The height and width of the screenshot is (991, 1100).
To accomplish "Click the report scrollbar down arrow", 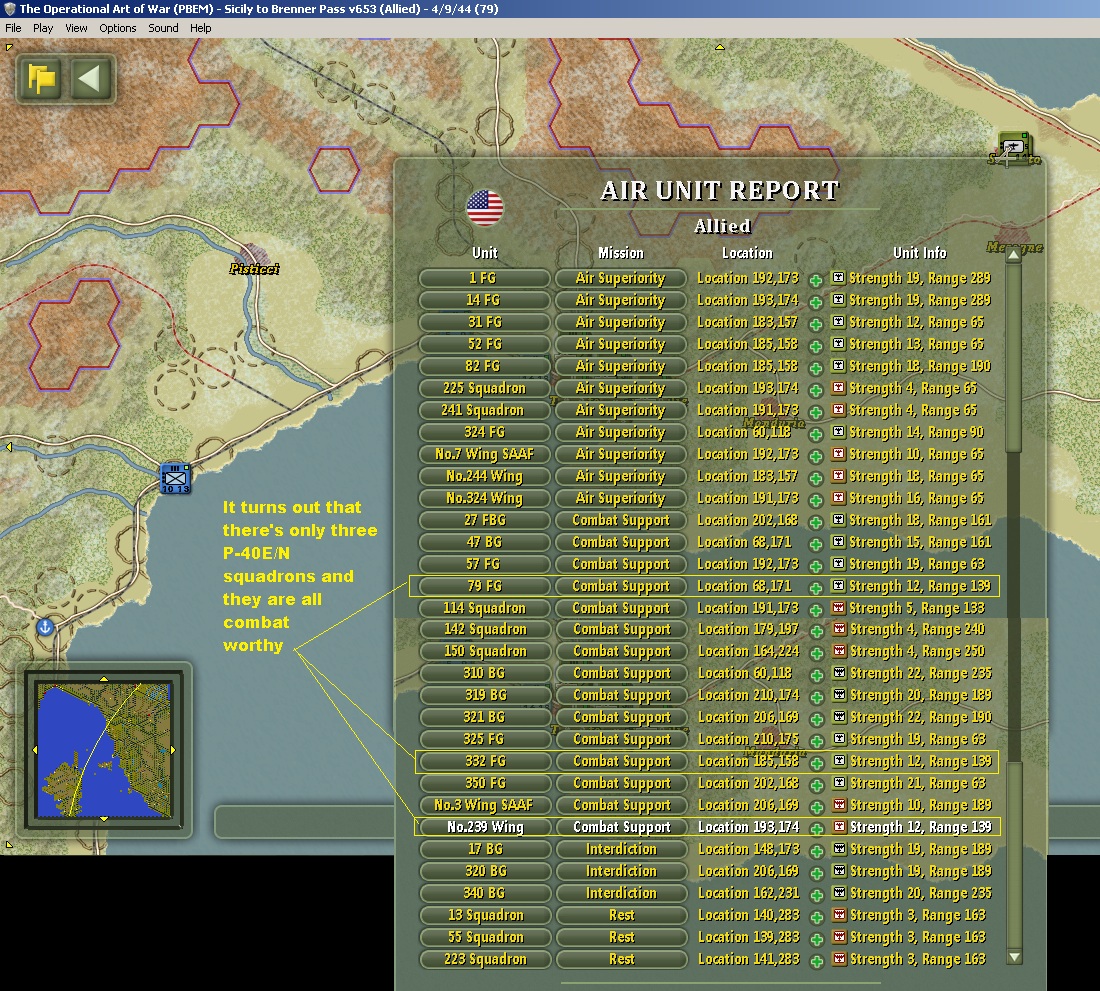I will pyautogui.click(x=1014, y=957).
